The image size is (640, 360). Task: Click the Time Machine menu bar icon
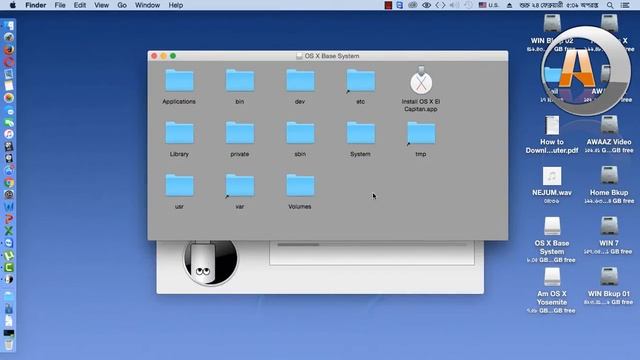468,5
